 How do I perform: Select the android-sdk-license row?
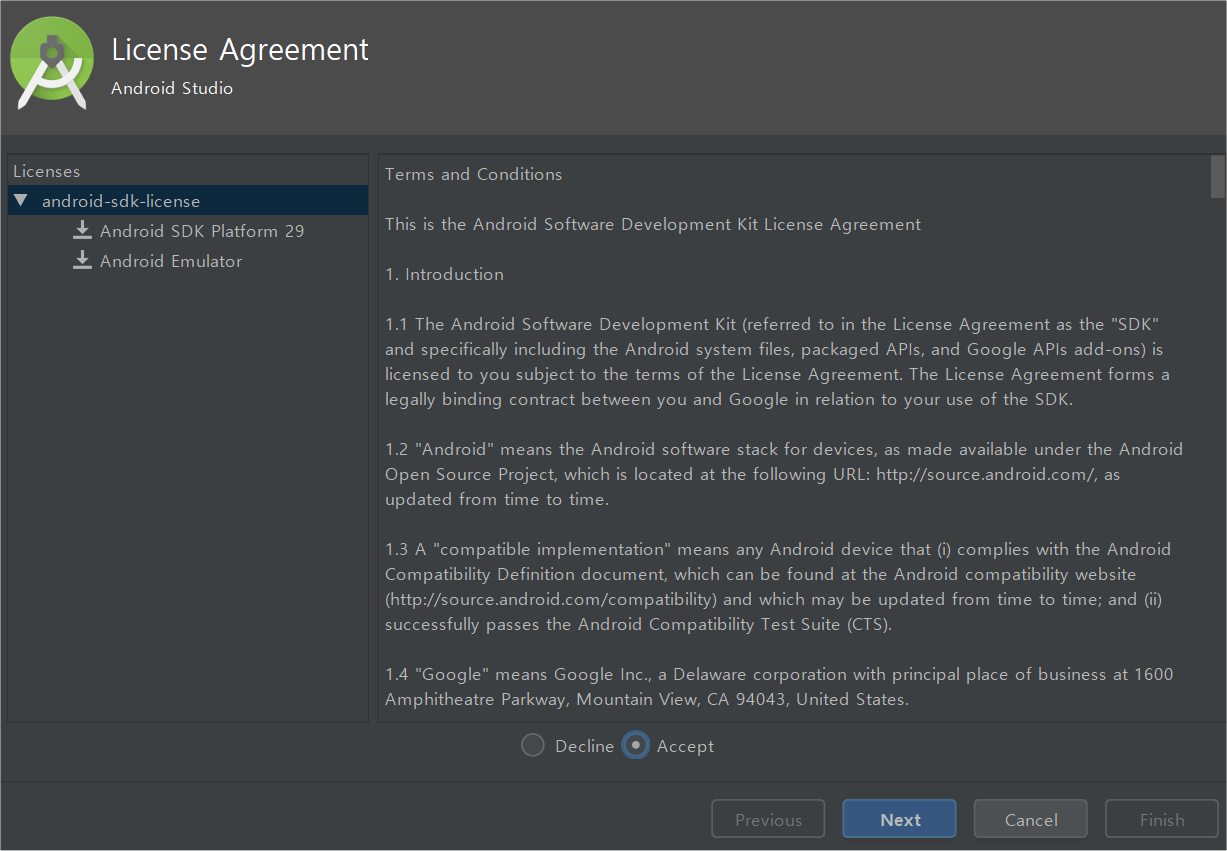coord(188,201)
